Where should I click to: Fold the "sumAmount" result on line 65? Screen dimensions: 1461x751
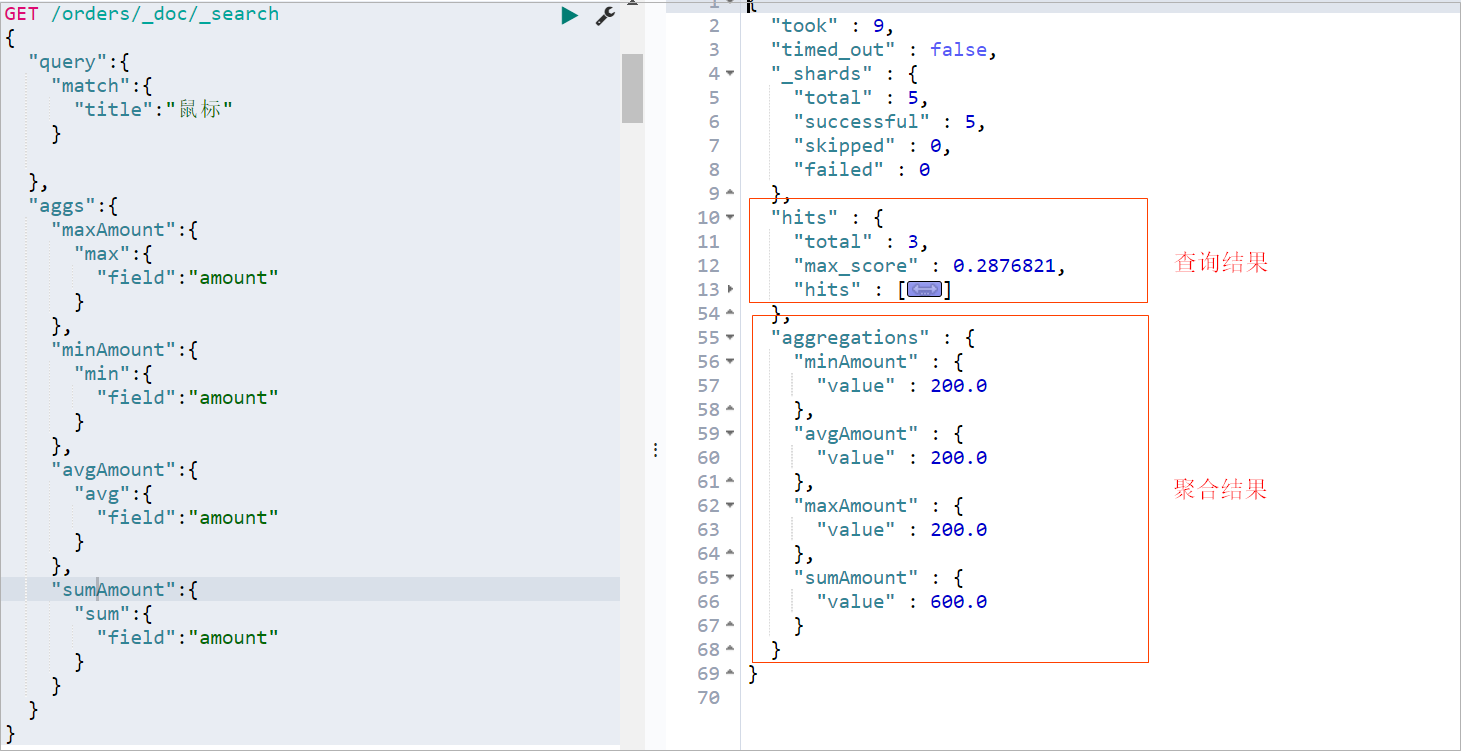coord(730,577)
